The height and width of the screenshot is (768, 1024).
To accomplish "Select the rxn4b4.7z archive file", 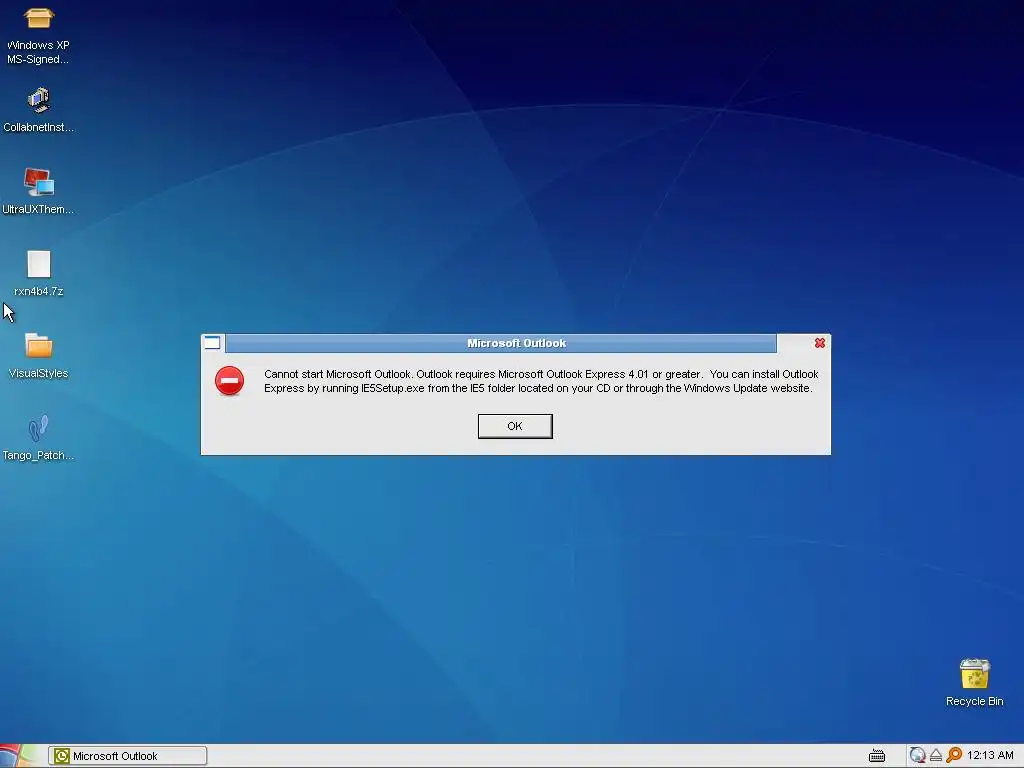I will (39, 274).
